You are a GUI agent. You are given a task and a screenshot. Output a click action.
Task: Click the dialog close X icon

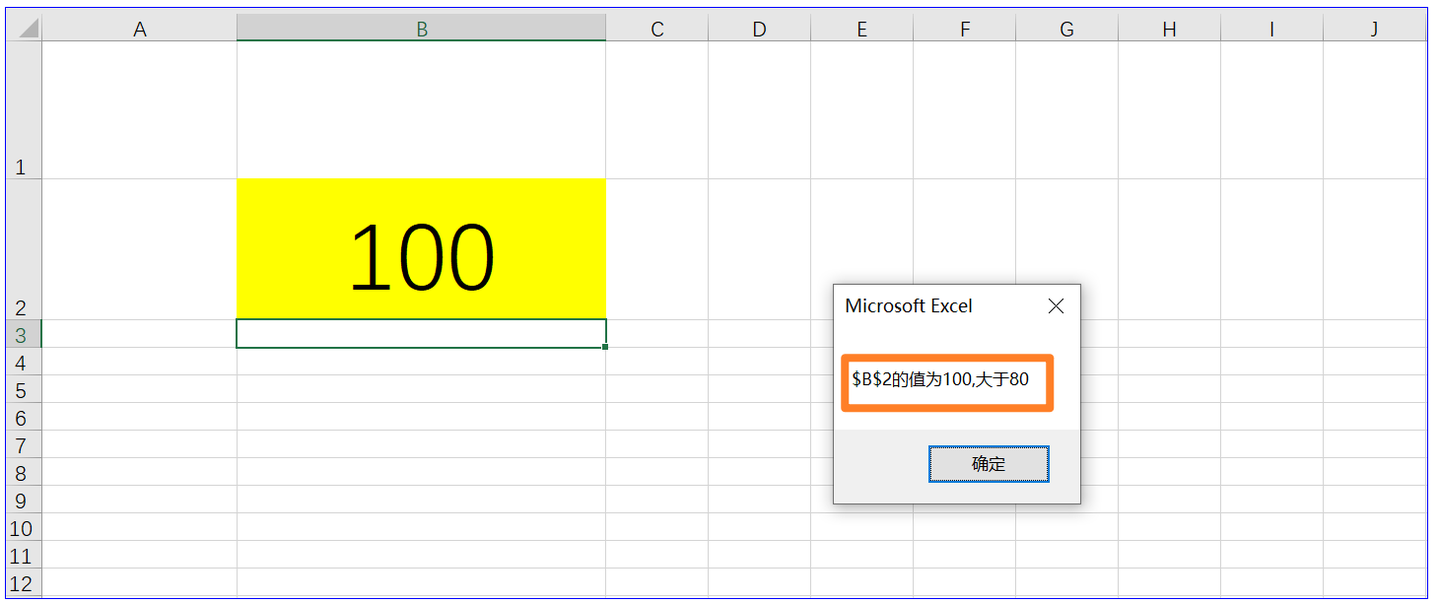click(x=1056, y=306)
